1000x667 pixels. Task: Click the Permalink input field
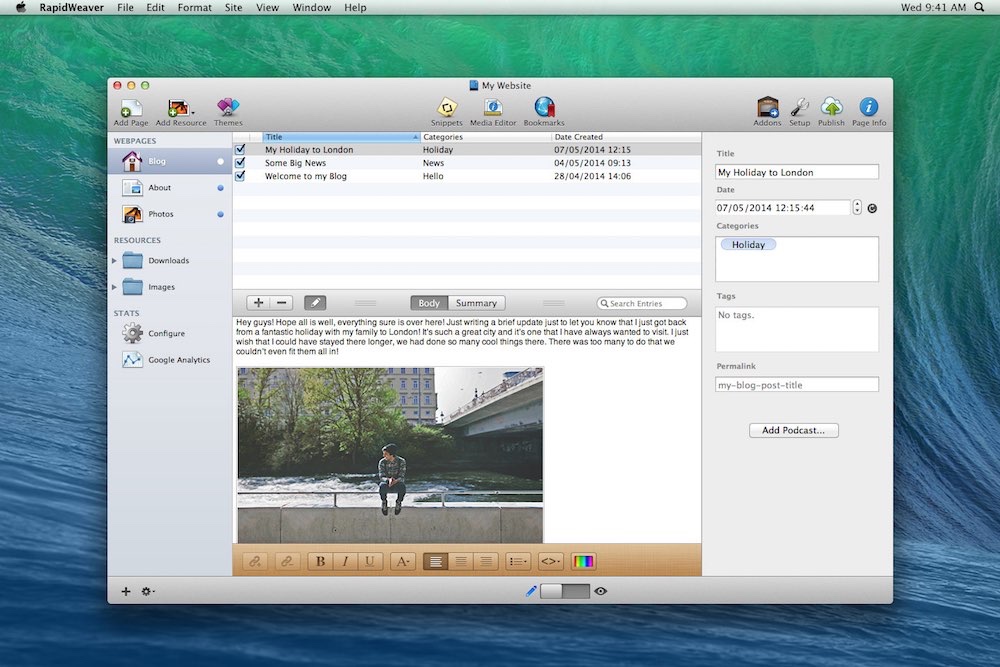797,385
